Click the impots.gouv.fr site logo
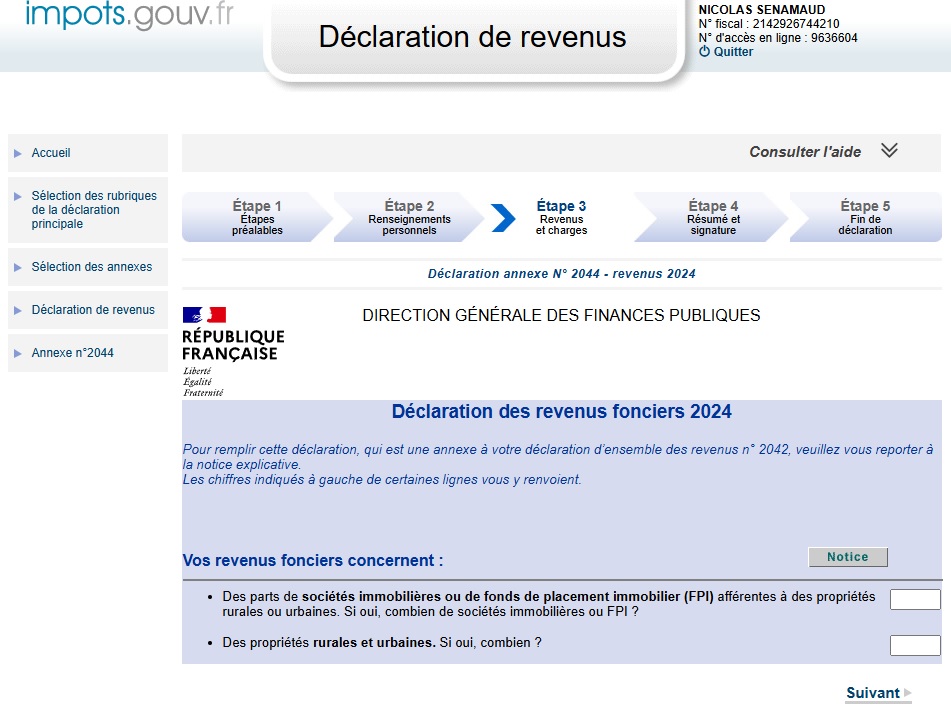 (128, 16)
